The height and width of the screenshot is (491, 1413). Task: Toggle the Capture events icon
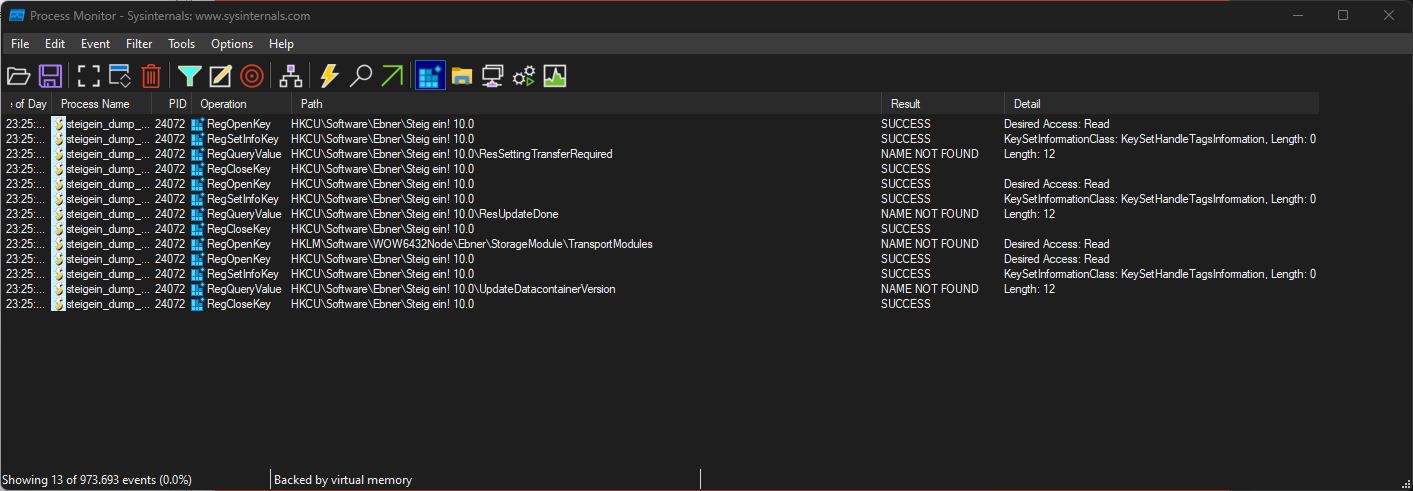[89, 76]
